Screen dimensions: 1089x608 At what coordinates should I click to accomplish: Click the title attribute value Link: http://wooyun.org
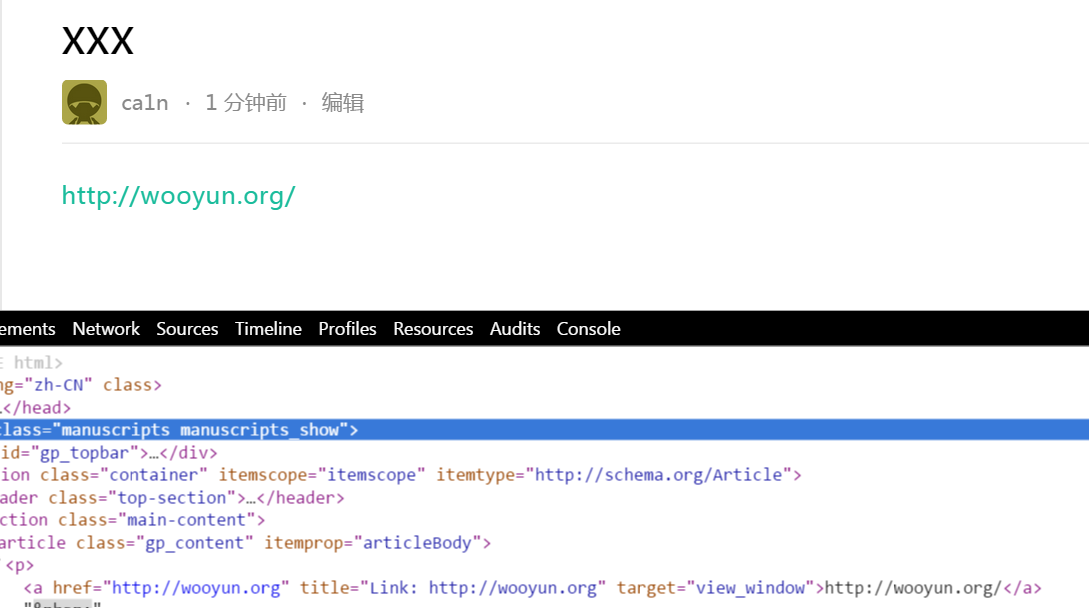click(x=483, y=589)
